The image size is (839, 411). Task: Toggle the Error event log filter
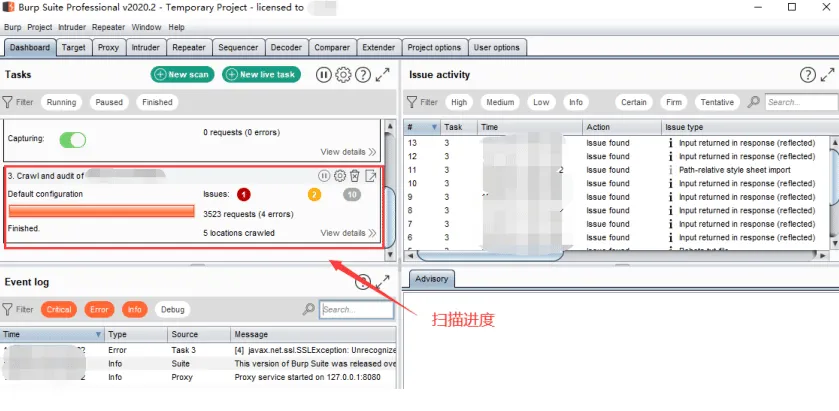tap(99, 309)
